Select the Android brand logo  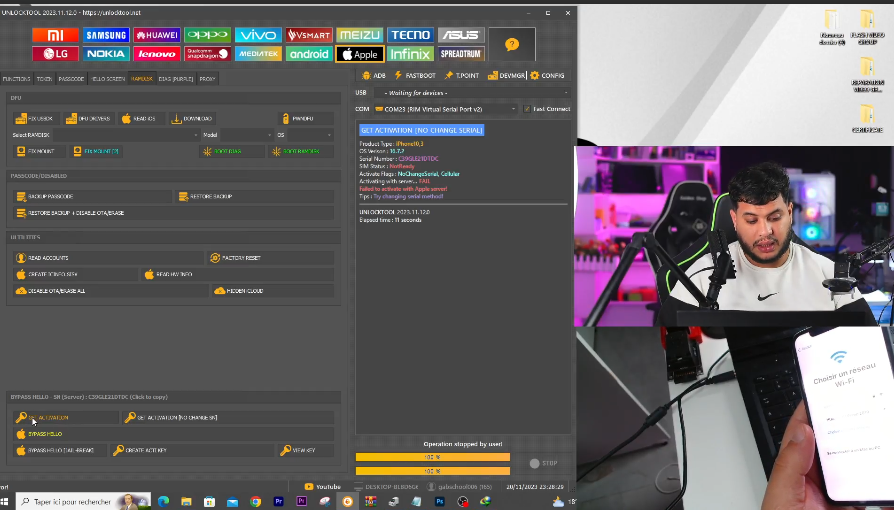309,54
